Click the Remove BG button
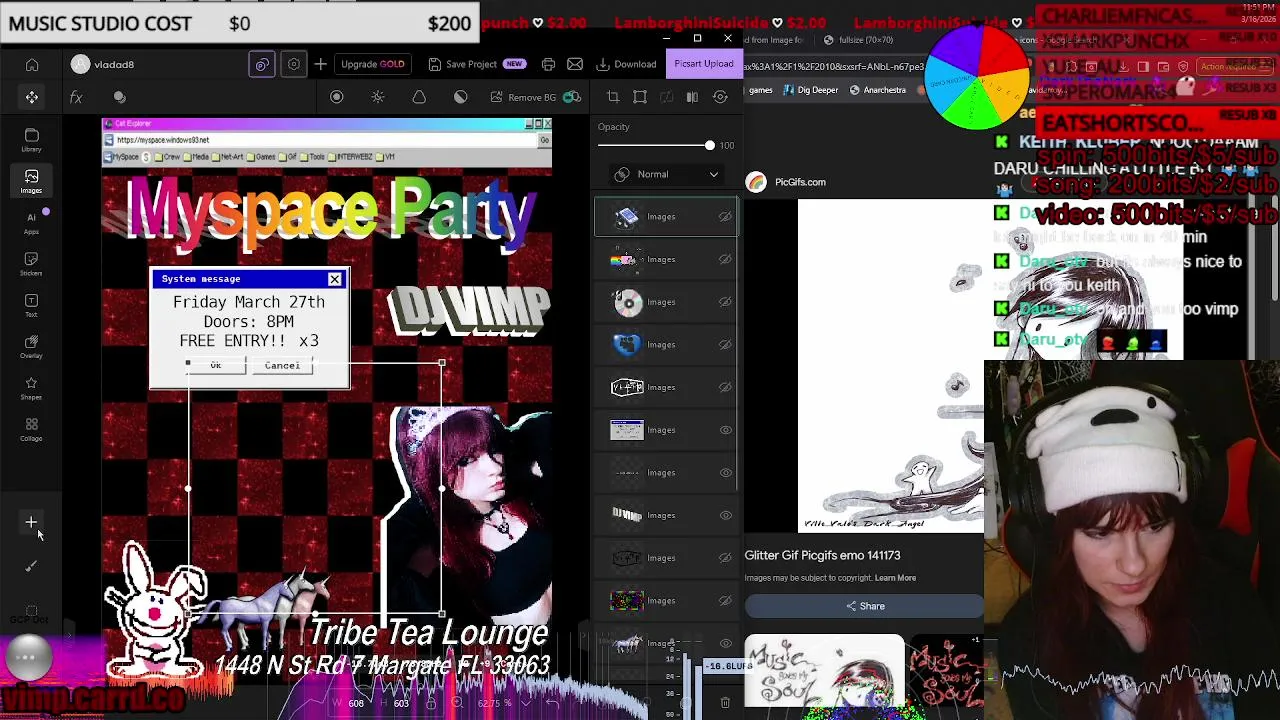The image size is (1280, 720). pyautogui.click(x=523, y=97)
